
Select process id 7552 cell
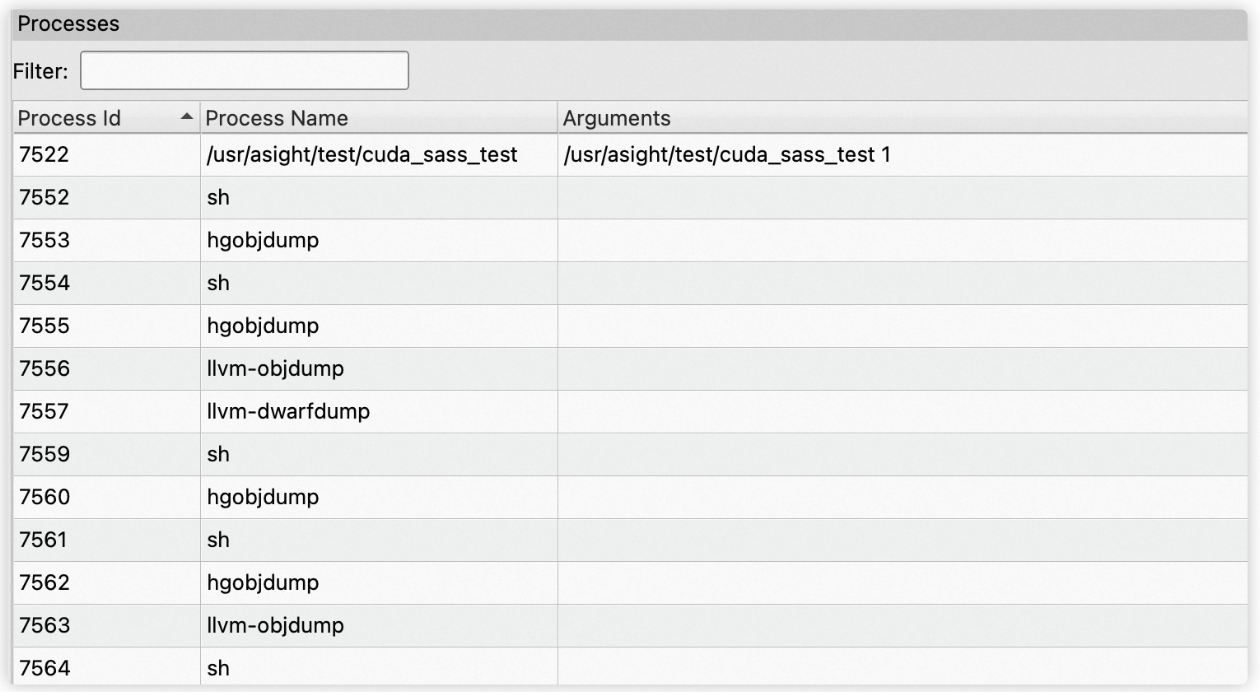pyautogui.click(x=105, y=198)
